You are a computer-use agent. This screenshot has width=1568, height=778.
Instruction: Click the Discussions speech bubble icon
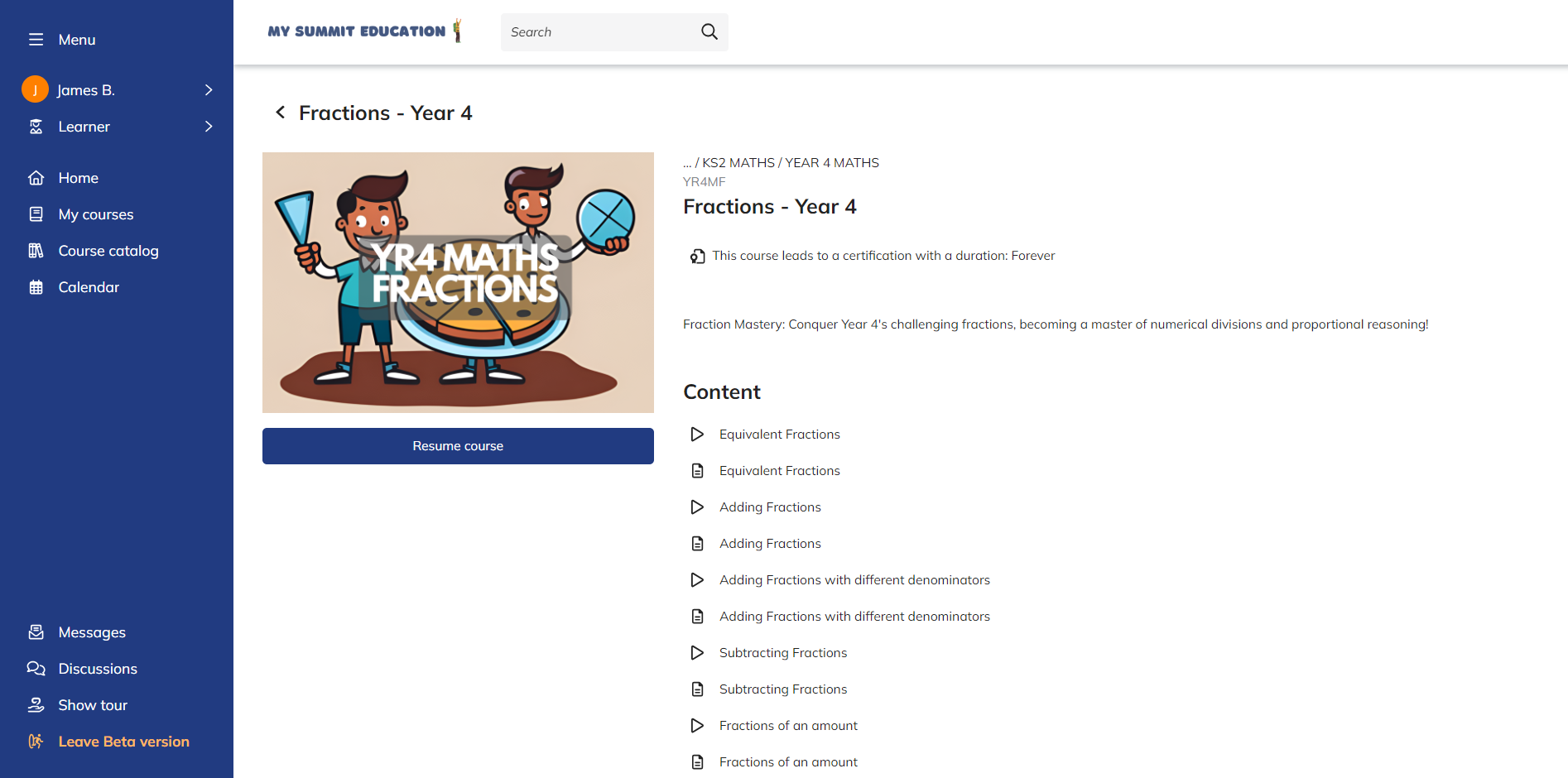click(36, 669)
